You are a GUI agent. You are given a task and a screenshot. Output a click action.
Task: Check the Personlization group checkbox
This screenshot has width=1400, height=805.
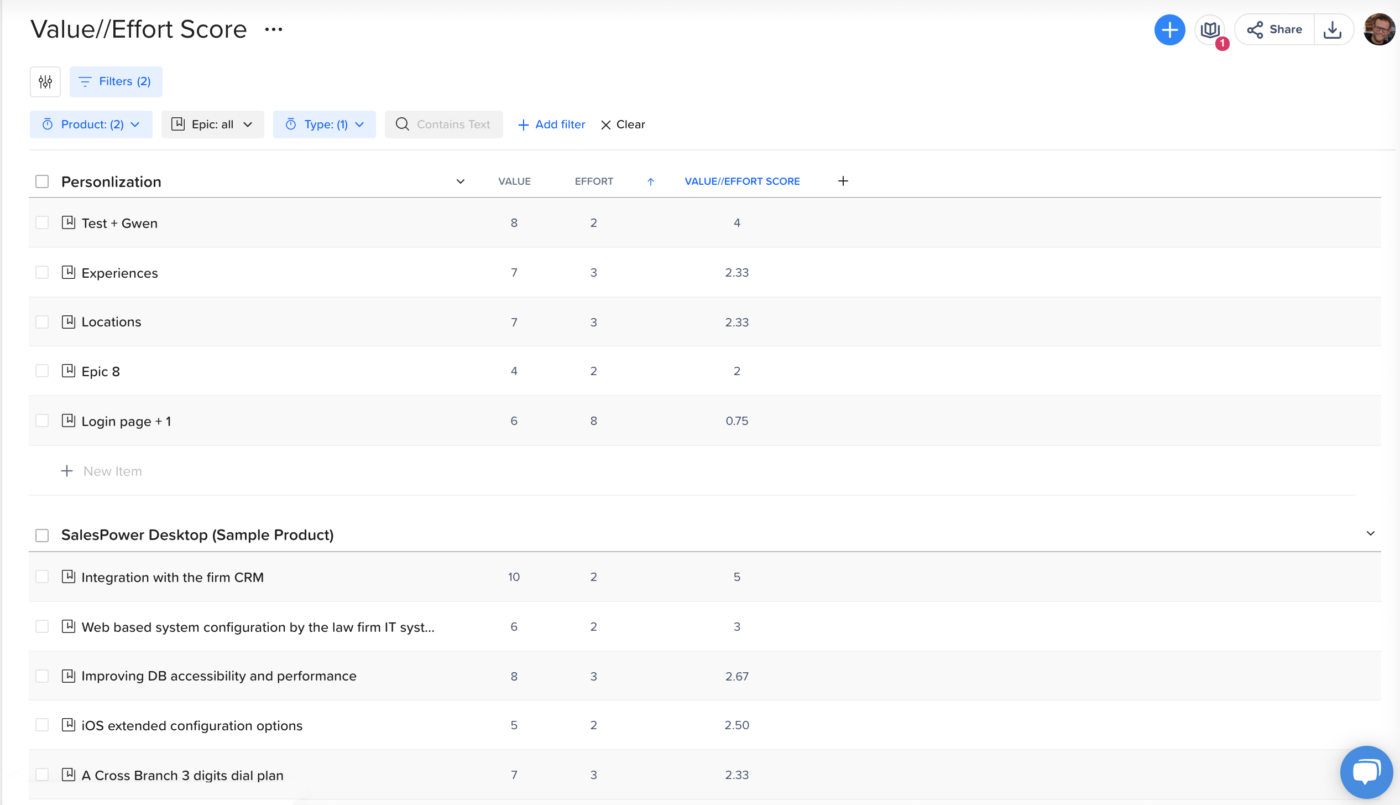[42, 182]
